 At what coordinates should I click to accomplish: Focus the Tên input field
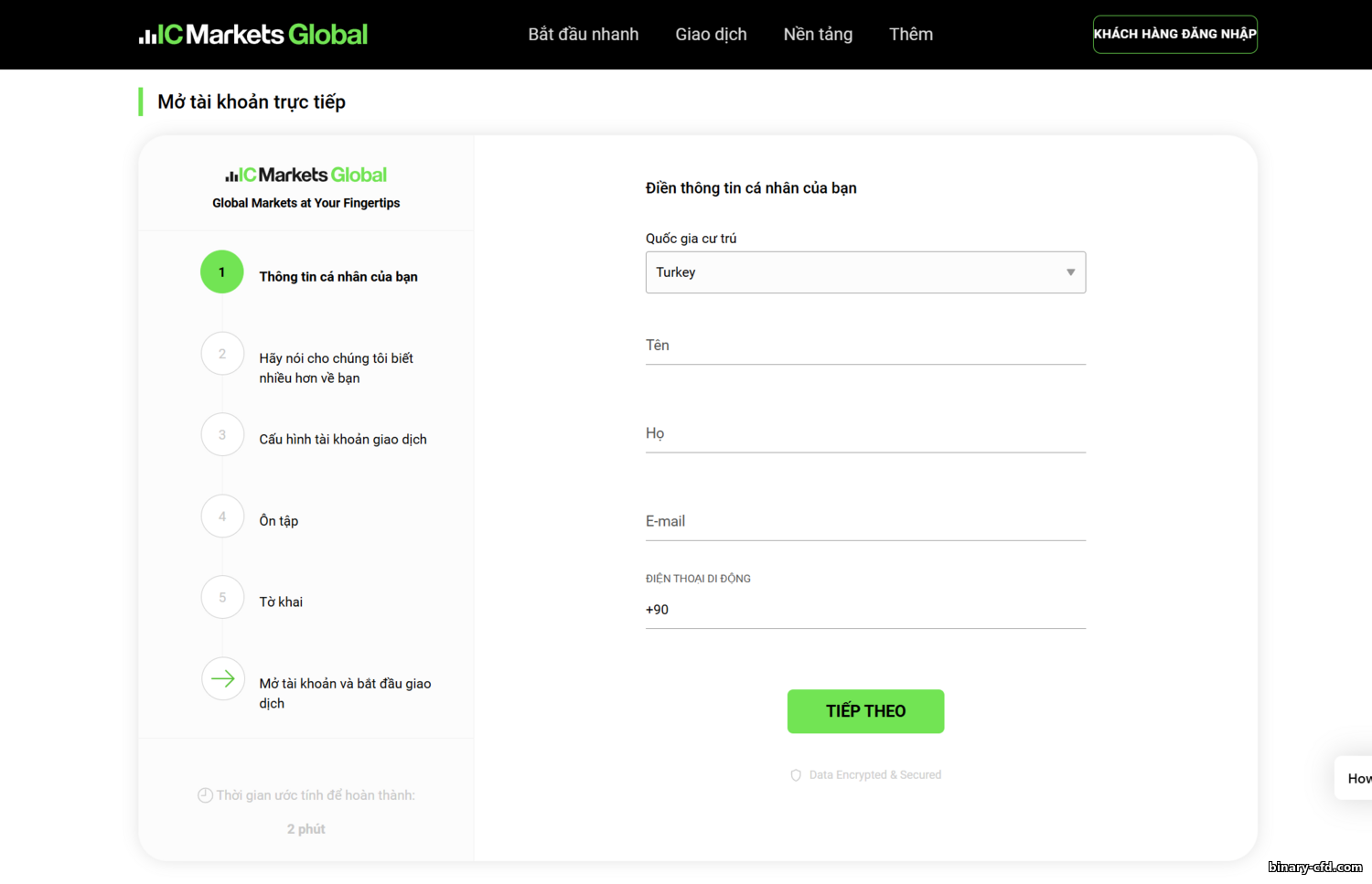[x=865, y=346]
